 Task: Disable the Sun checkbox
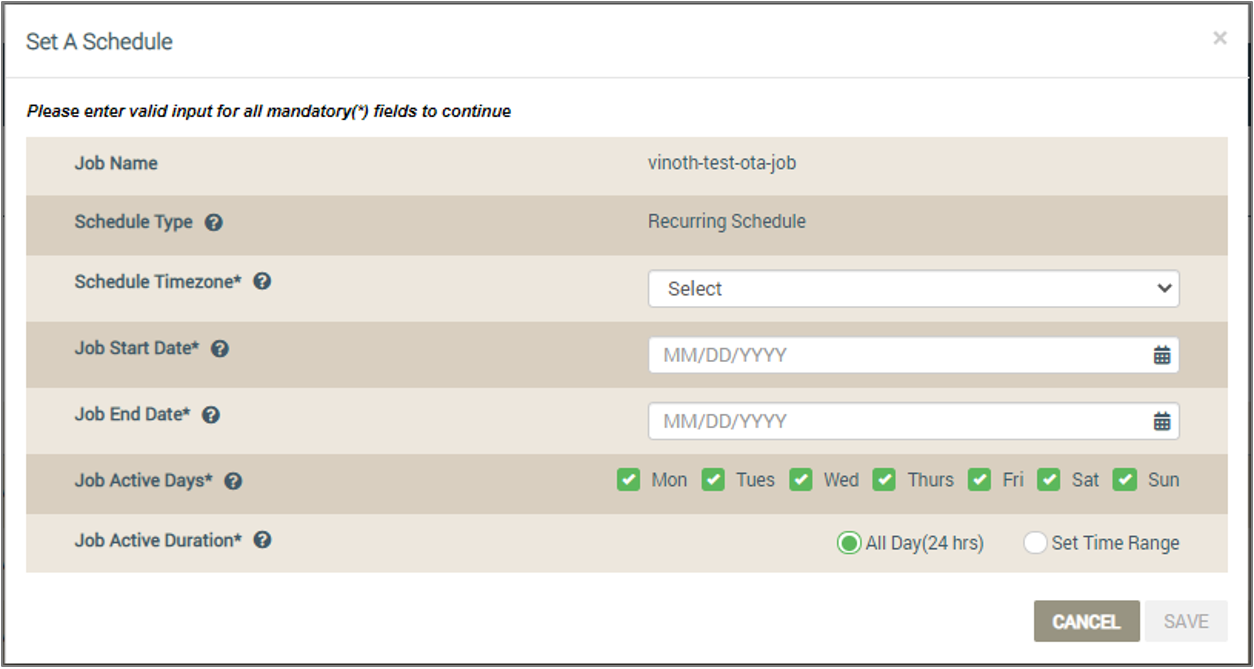tap(1125, 480)
